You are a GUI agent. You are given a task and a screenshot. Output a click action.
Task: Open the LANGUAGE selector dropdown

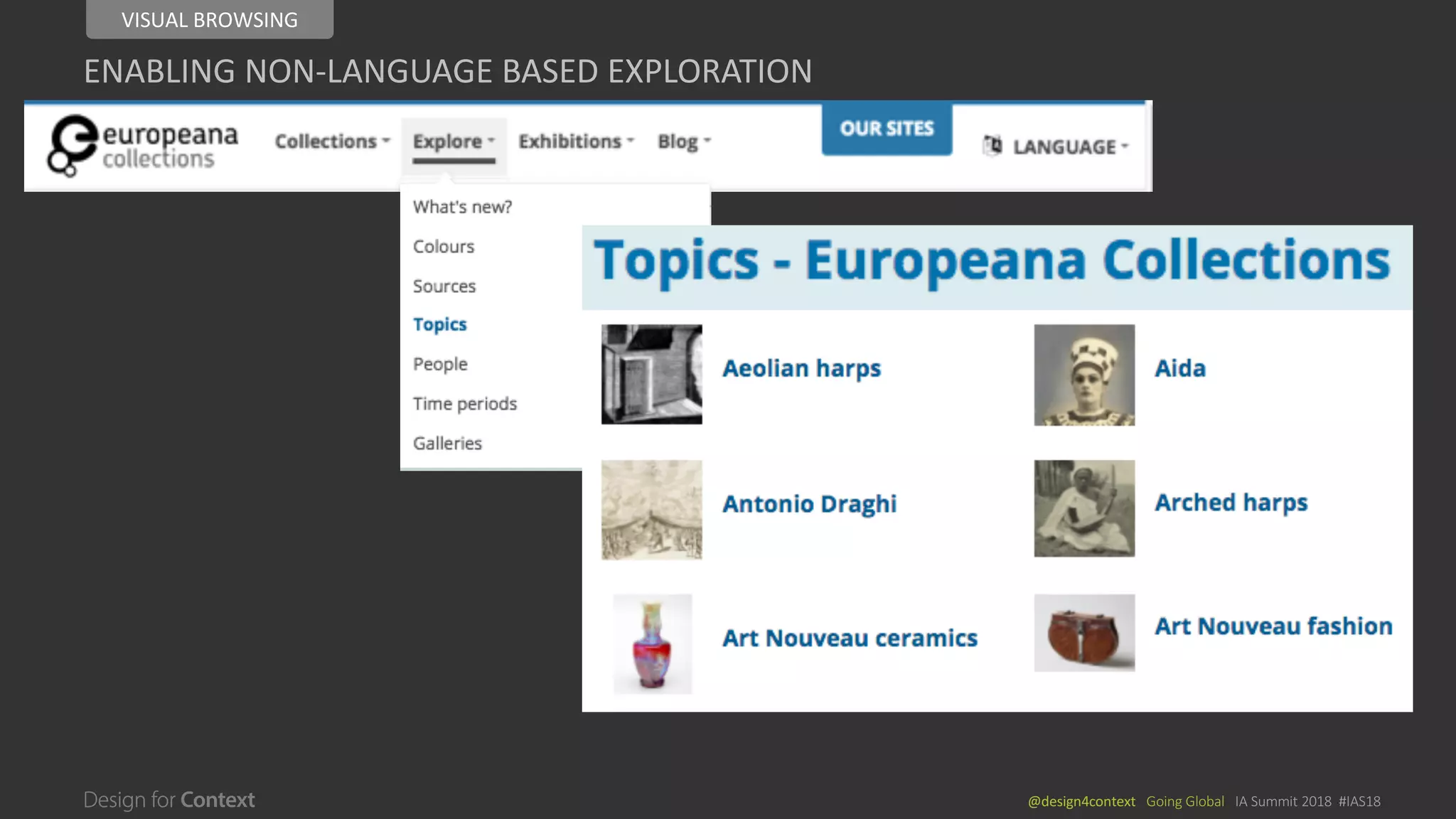pyautogui.click(x=1071, y=146)
